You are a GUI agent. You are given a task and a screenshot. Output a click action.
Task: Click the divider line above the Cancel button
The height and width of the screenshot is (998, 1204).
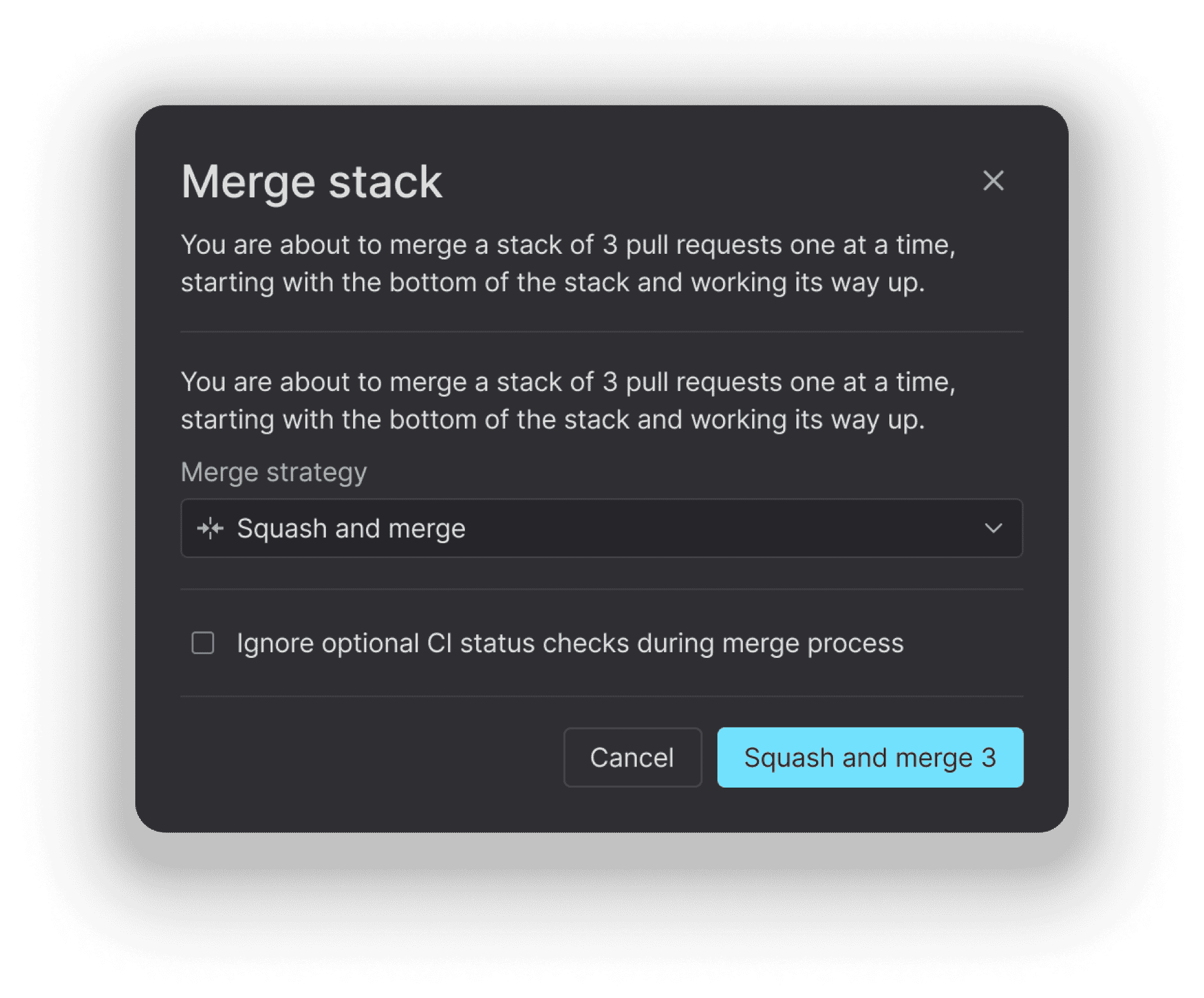601,696
